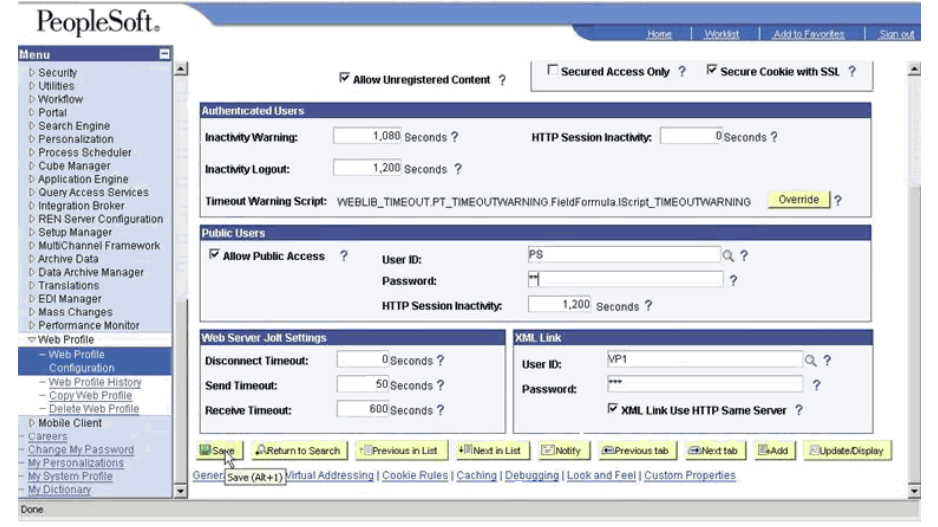This screenshot has width=938, height=527.
Task: Expand the Mobile Client menu folder
Action: [x=32, y=422]
